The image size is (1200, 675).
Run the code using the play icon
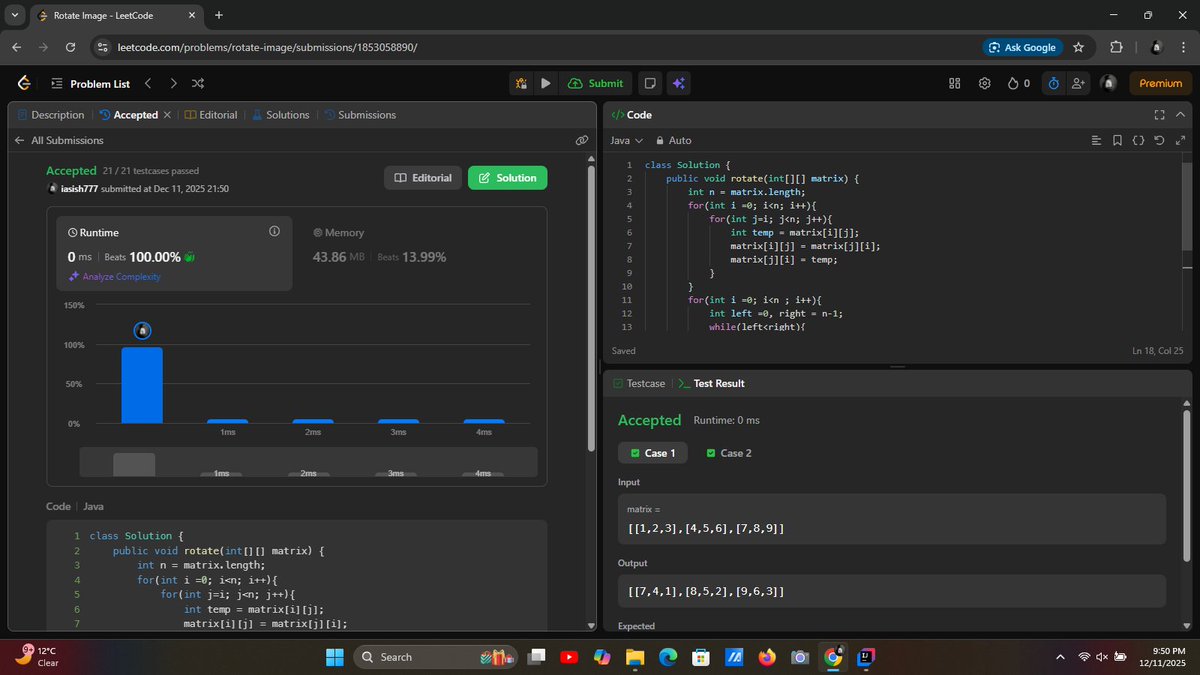pyautogui.click(x=546, y=83)
